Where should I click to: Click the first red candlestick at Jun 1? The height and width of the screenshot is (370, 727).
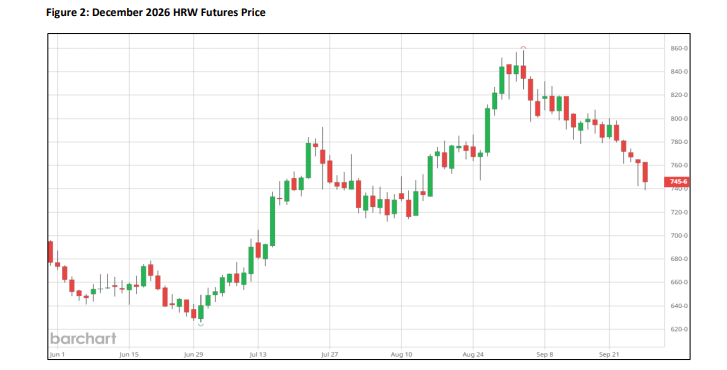(x=51, y=253)
